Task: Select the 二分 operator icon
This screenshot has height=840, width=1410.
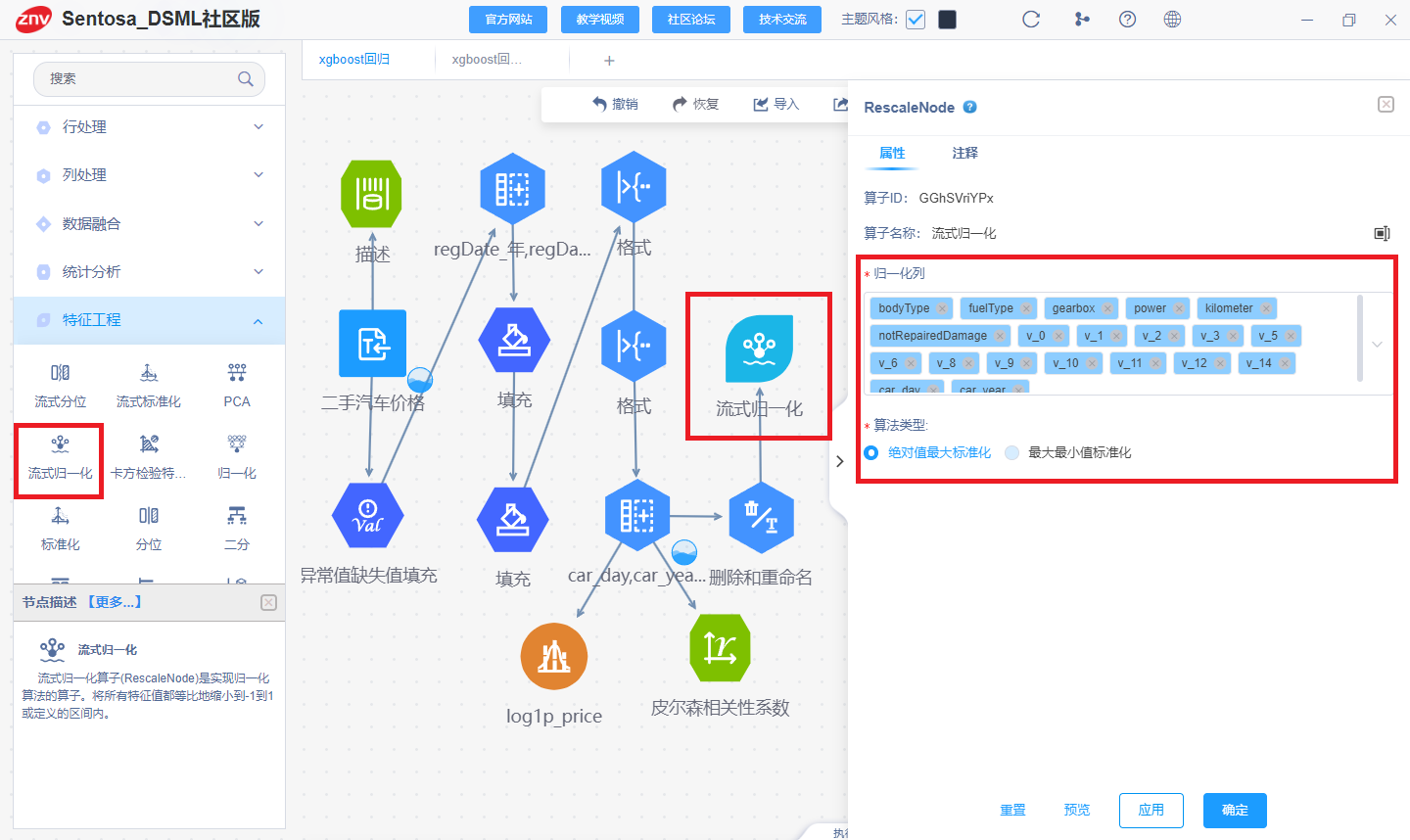Action: [237, 516]
